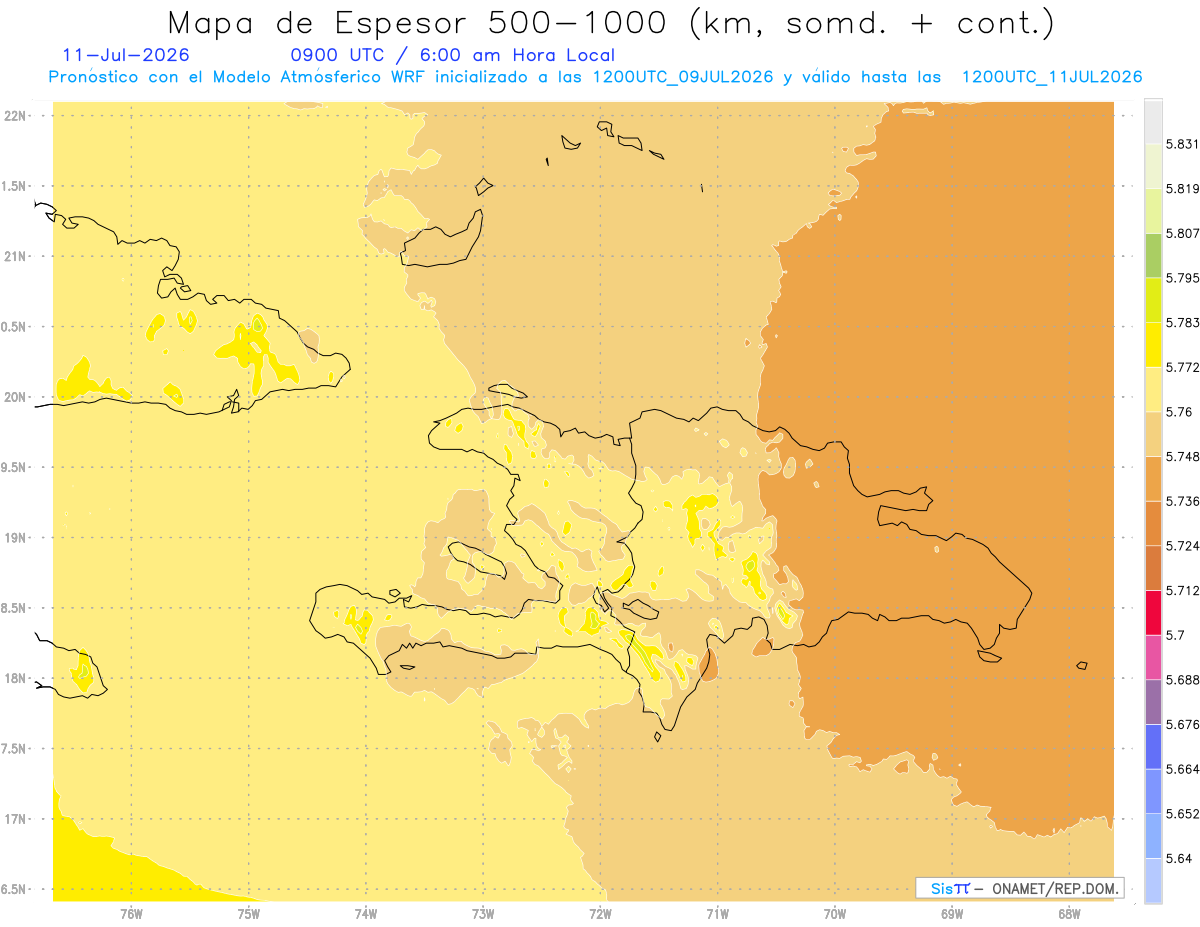Click the 19N latitude axis label
This screenshot has height=927, width=1200.
pos(15,538)
